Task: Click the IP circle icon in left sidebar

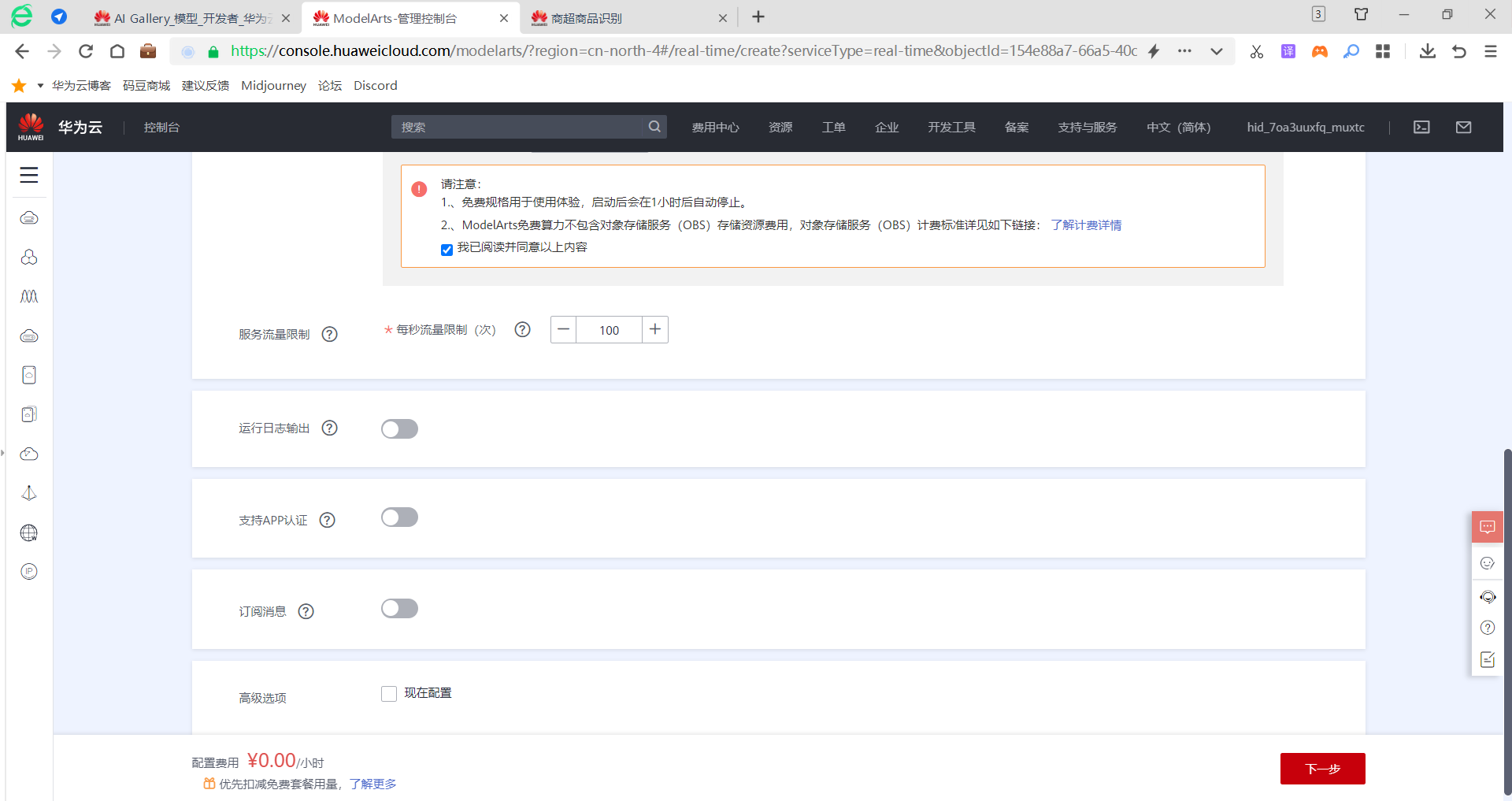Action: (x=29, y=572)
